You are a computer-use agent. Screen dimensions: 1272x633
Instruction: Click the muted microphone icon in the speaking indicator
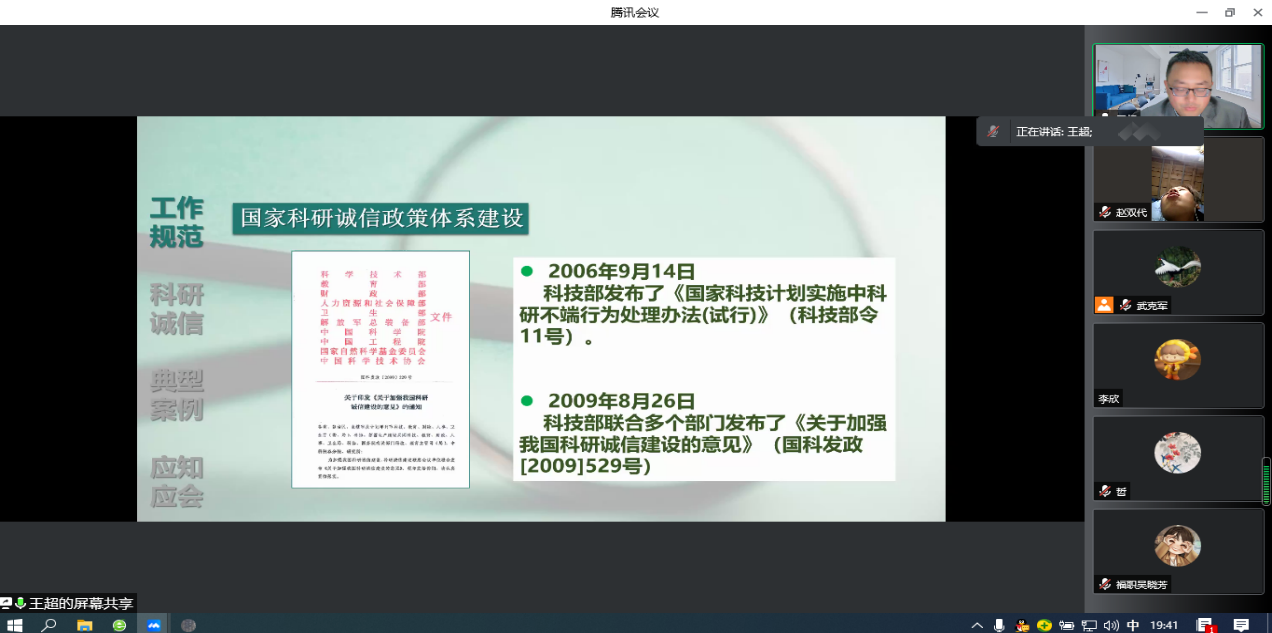(993, 131)
